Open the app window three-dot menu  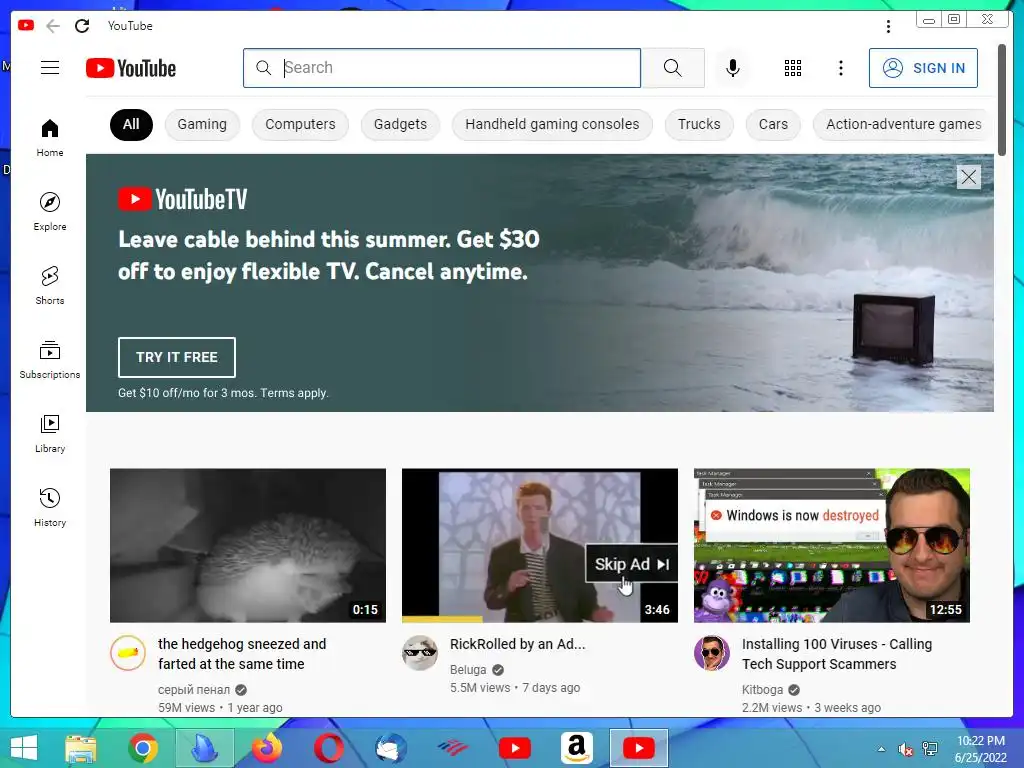pos(888,26)
